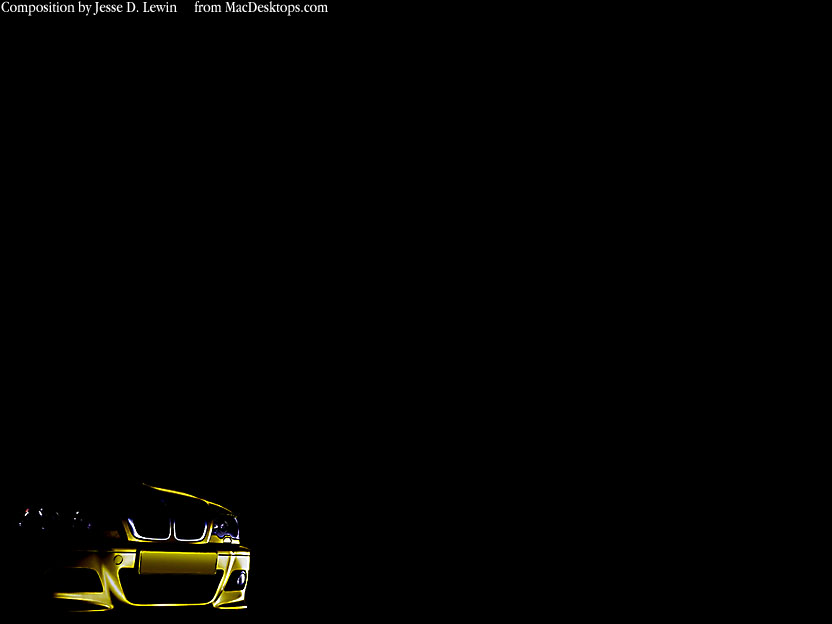The height and width of the screenshot is (624, 832).
Task: Click the "from MacDesktops.com" text
Action: pyautogui.click(x=261, y=8)
